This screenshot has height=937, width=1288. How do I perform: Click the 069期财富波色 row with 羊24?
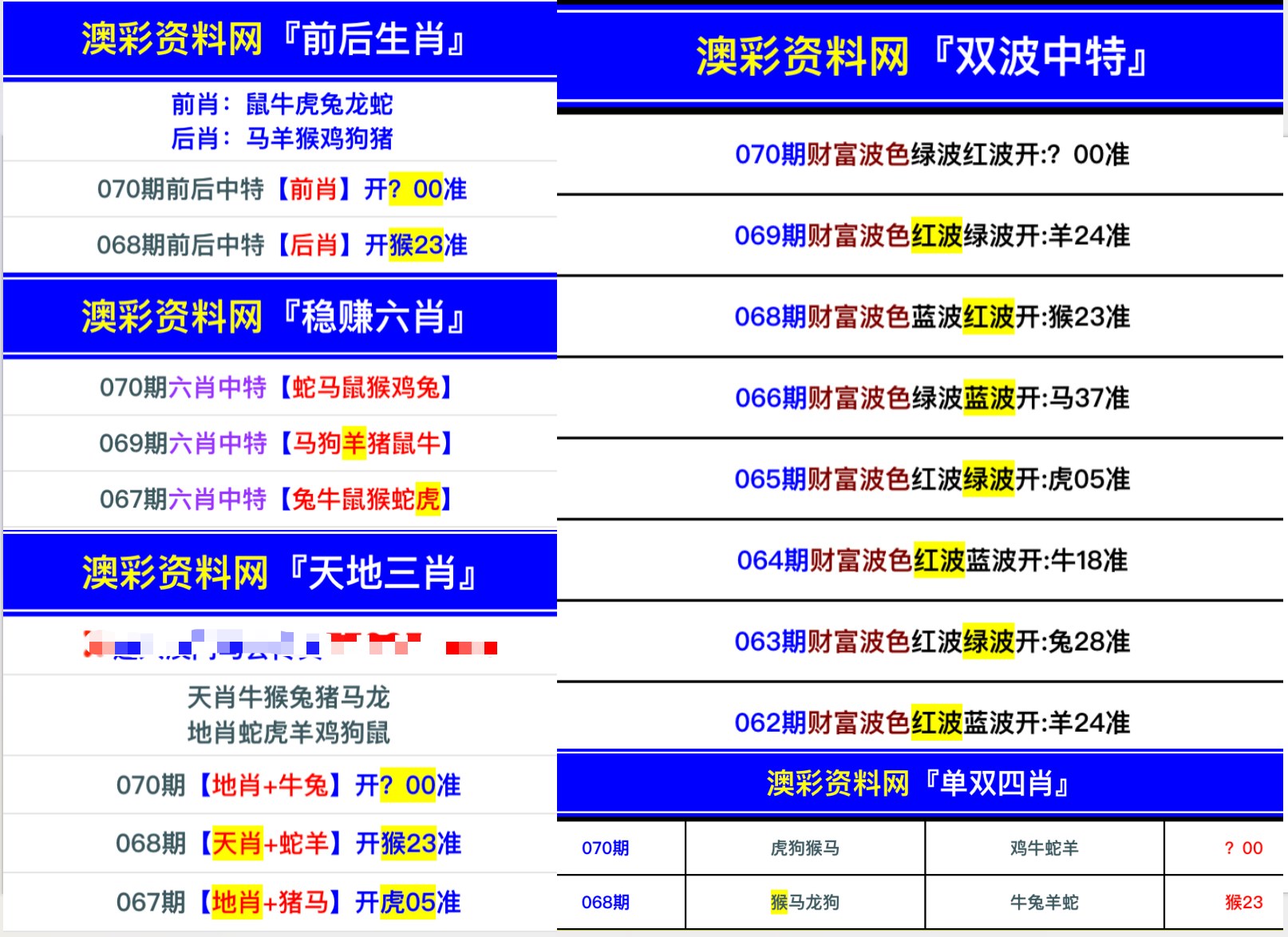[931, 236]
